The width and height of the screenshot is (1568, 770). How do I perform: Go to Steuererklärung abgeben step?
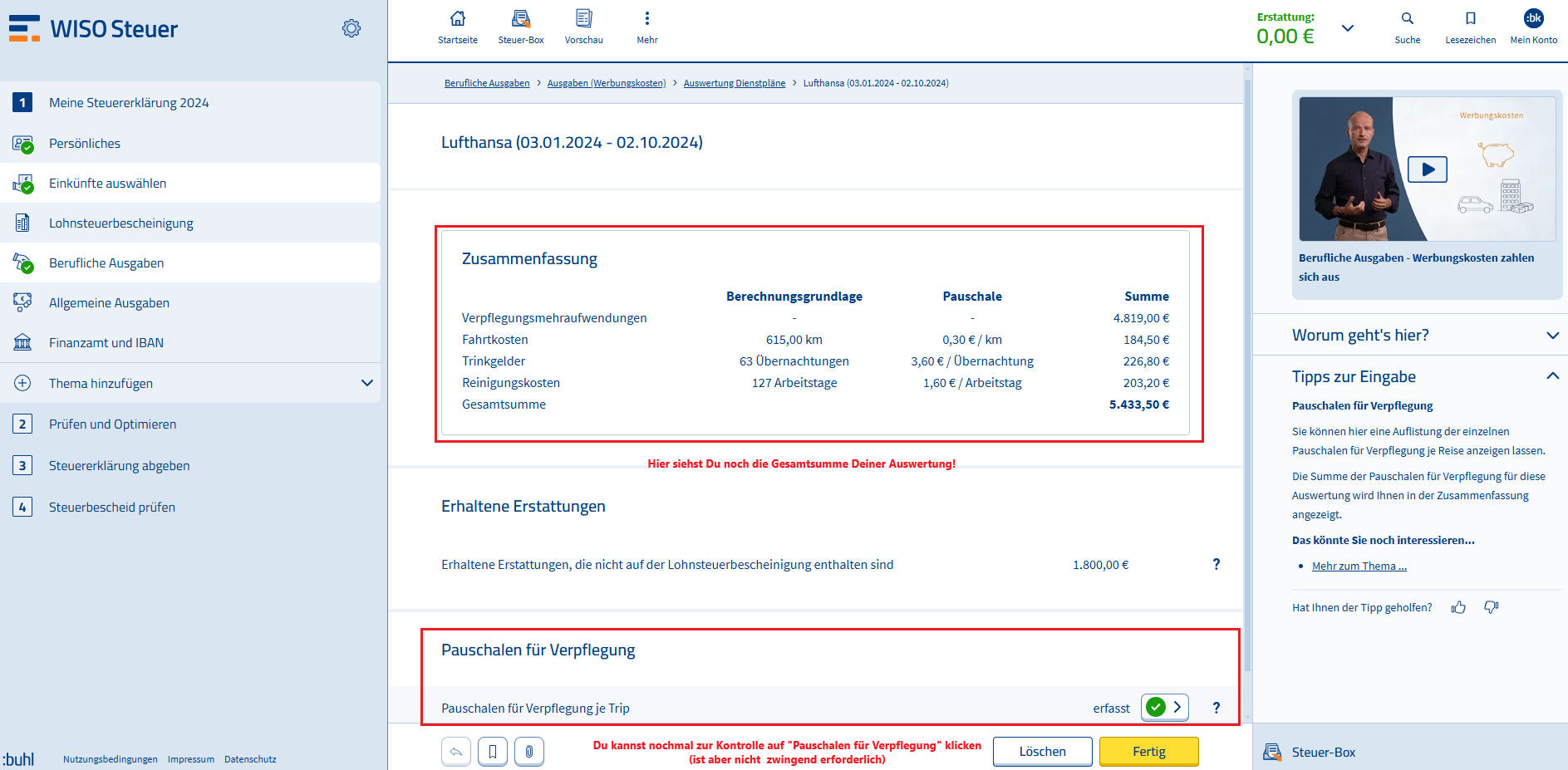click(190, 465)
